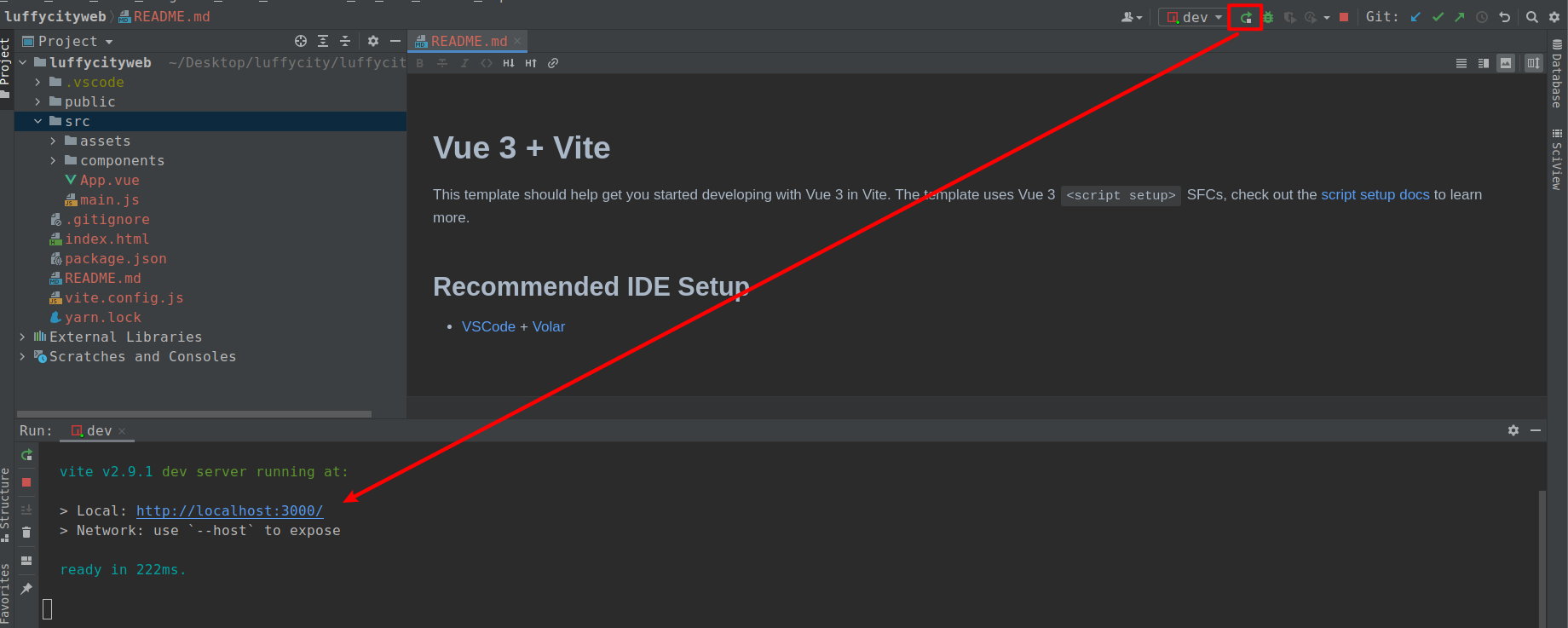Clear Run console with trash icon
The height and width of the screenshot is (628, 1568).
point(26,533)
